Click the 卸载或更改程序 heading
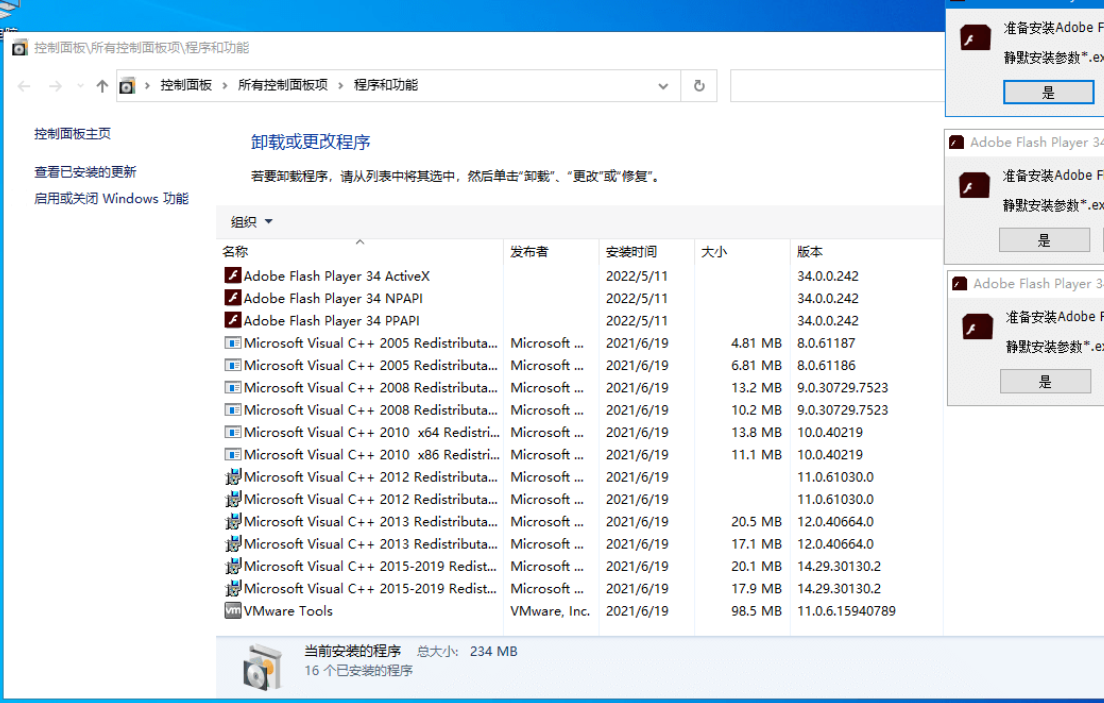 click(310, 142)
